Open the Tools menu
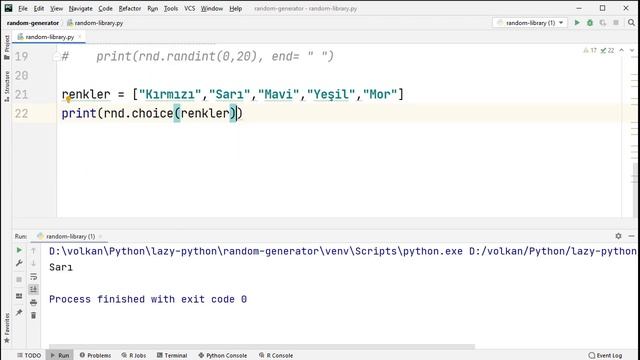The image size is (640, 360). tap(171, 8)
